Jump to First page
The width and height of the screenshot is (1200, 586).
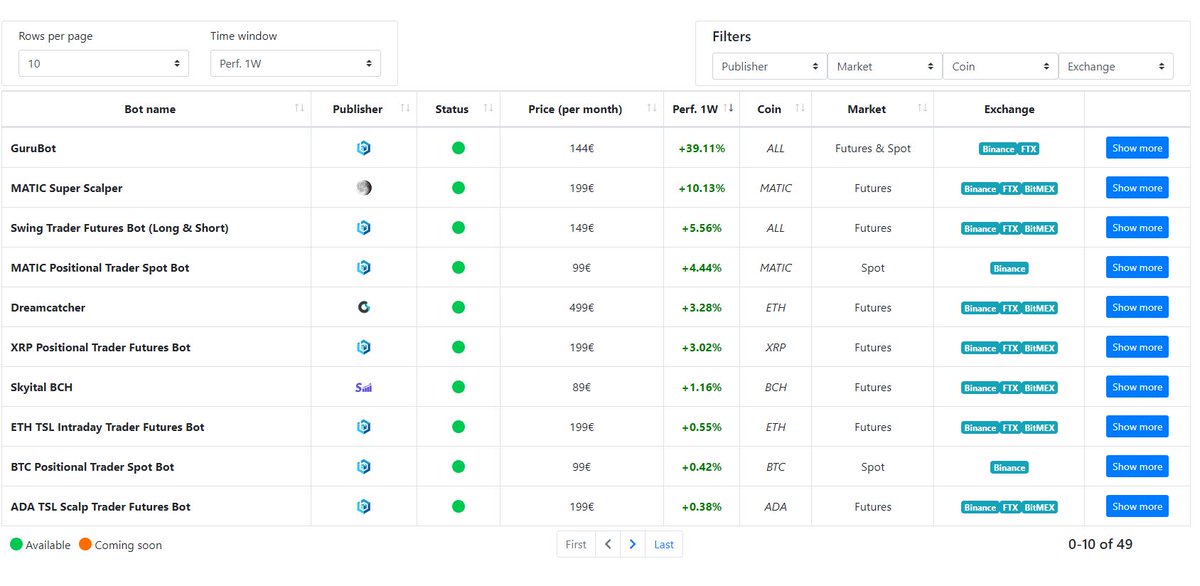[576, 544]
